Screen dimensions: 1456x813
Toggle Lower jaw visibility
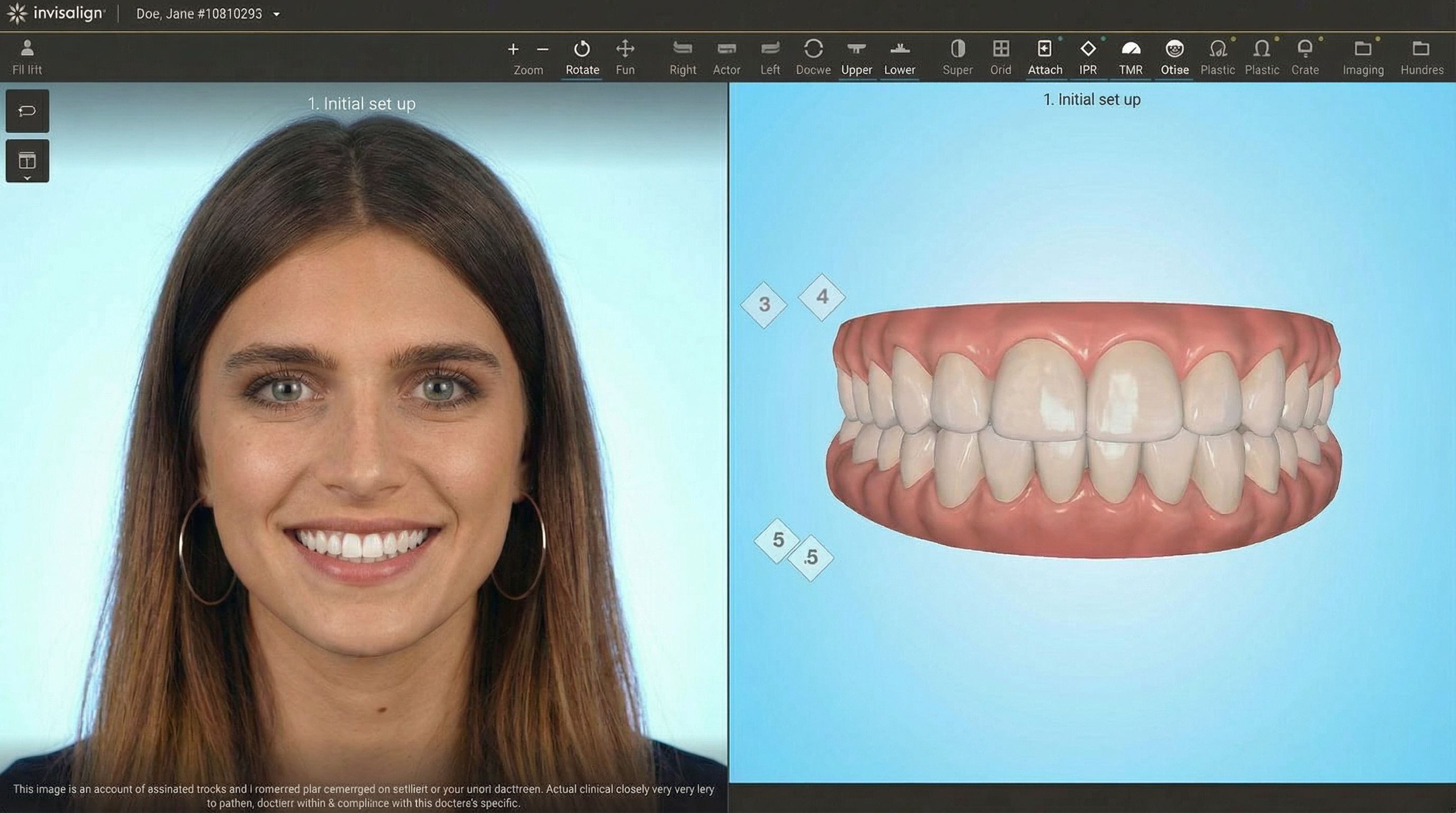(899, 49)
